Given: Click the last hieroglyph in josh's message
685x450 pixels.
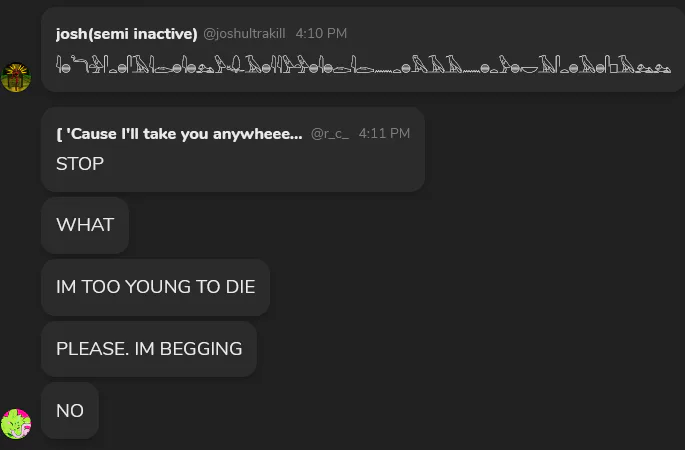Looking at the screenshot, I should point(661,68).
